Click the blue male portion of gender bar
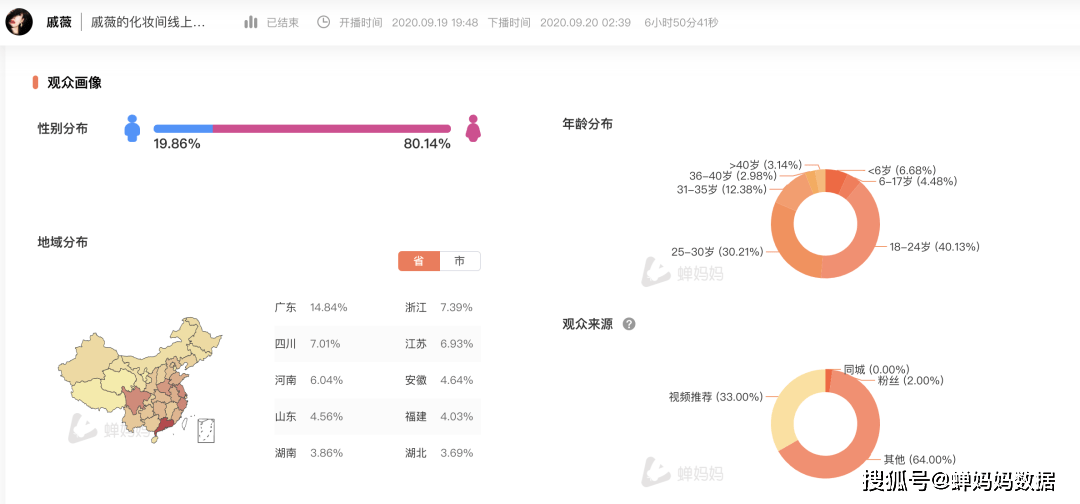Image resolution: width=1080 pixels, height=504 pixels. (183, 129)
